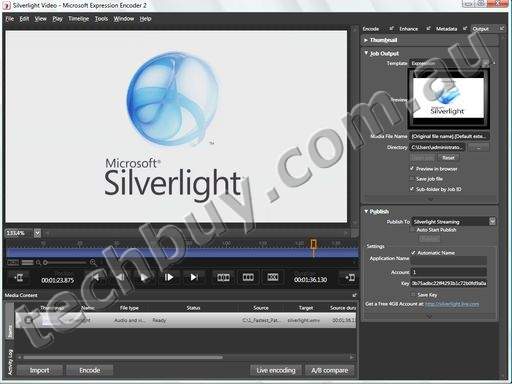Click the Account input field

click(449, 272)
